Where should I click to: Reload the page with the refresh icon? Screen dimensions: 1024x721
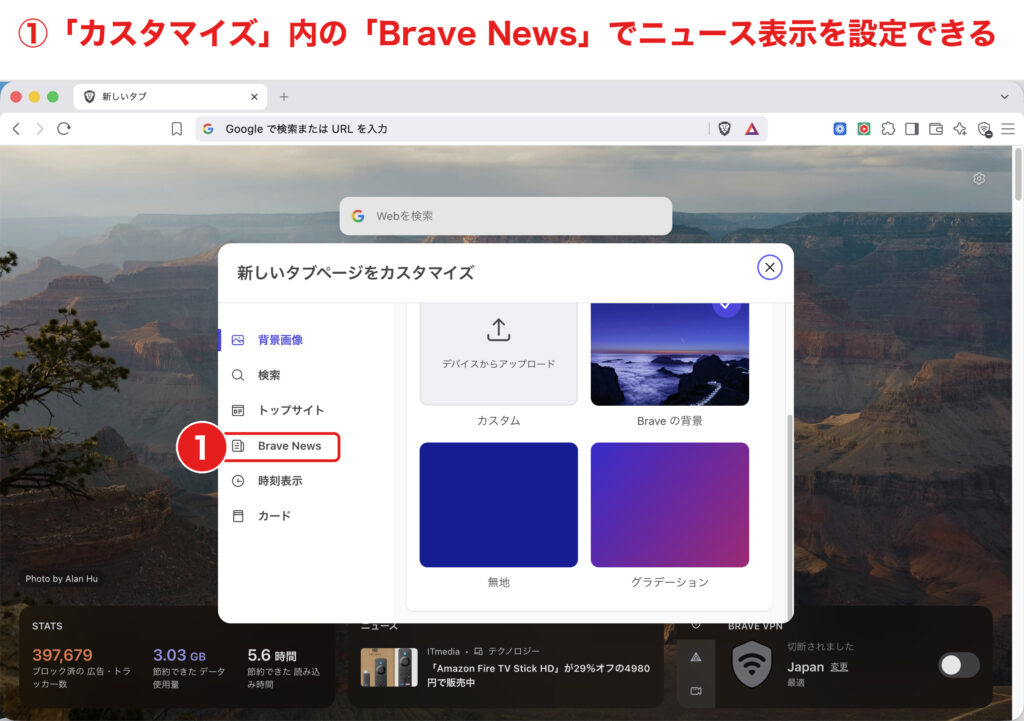63,129
